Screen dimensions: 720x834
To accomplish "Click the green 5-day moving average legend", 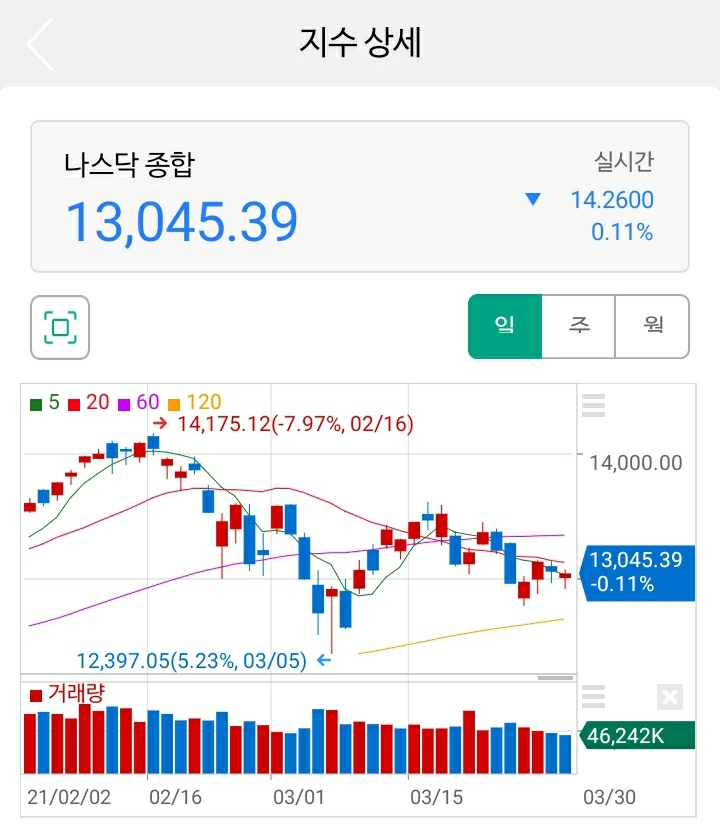I will [45, 403].
